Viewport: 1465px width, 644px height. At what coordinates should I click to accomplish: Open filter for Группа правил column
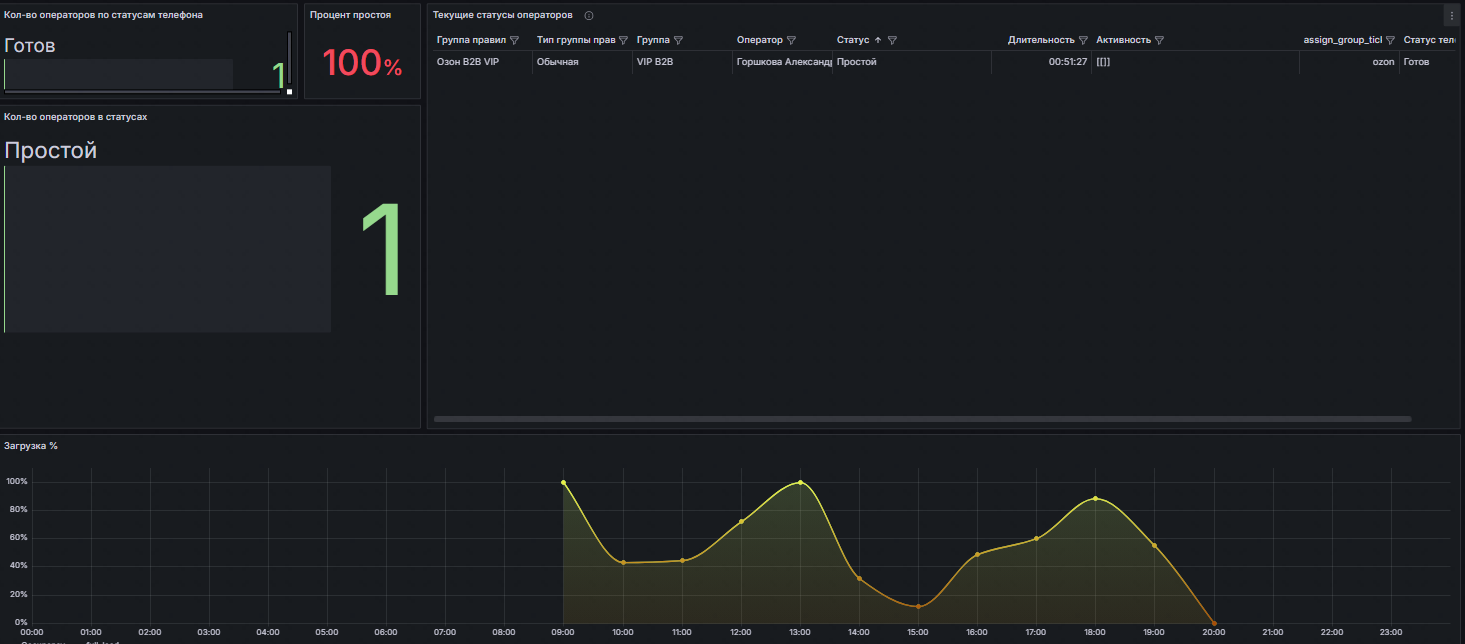coord(514,40)
